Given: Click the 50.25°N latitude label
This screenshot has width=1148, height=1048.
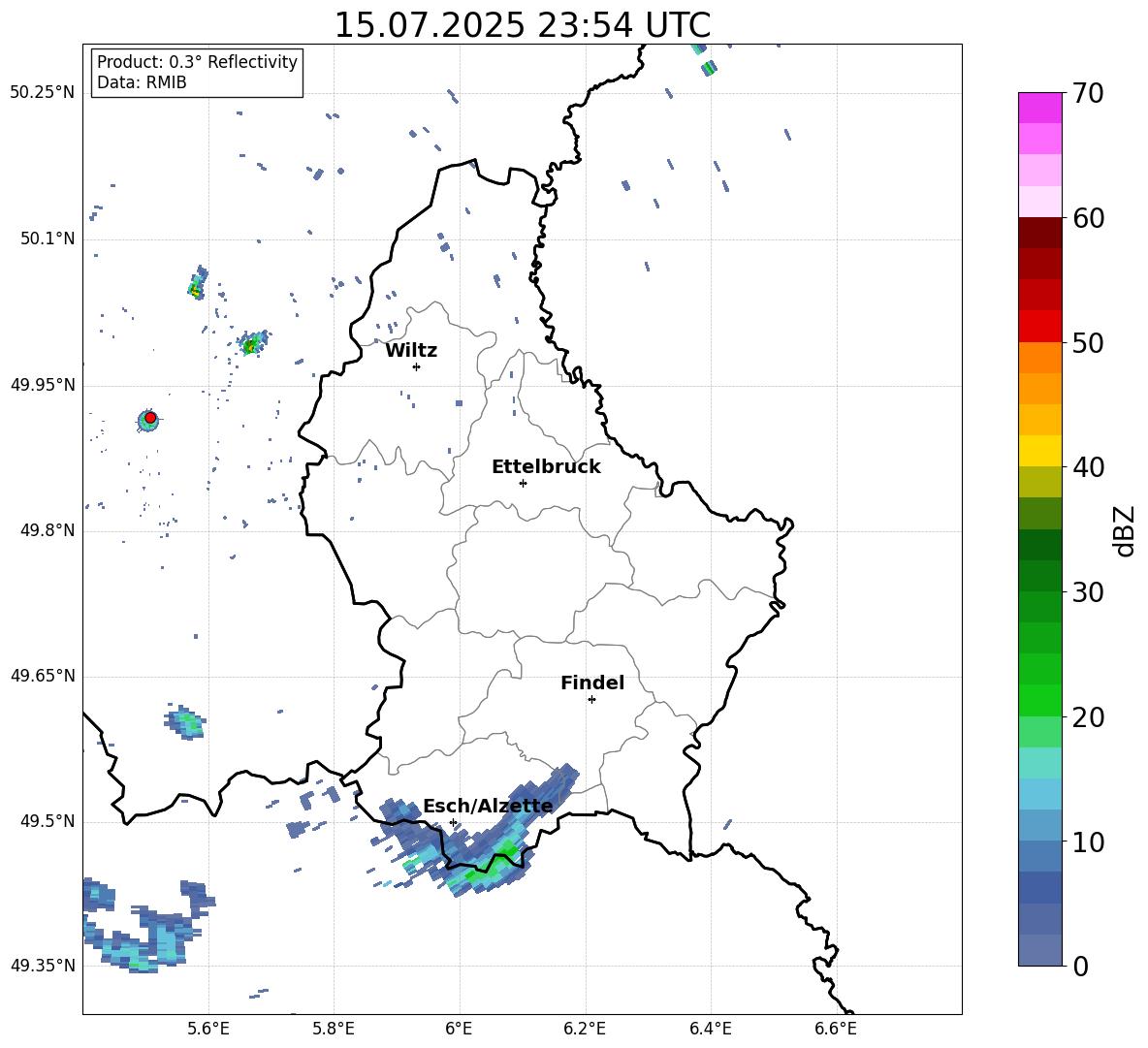Looking at the screenshot, I should pos(43,93).
